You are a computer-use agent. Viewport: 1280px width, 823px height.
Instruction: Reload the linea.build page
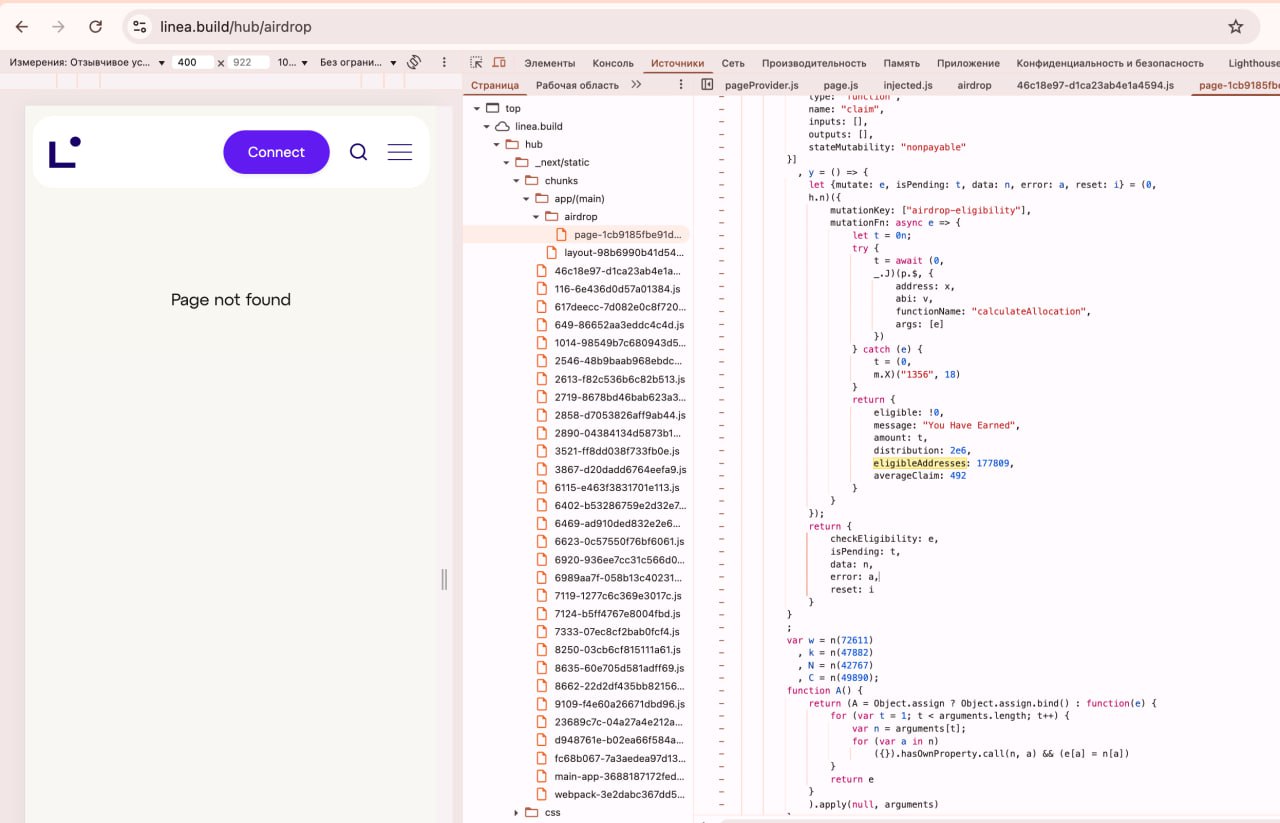click(x=95, y=27)
